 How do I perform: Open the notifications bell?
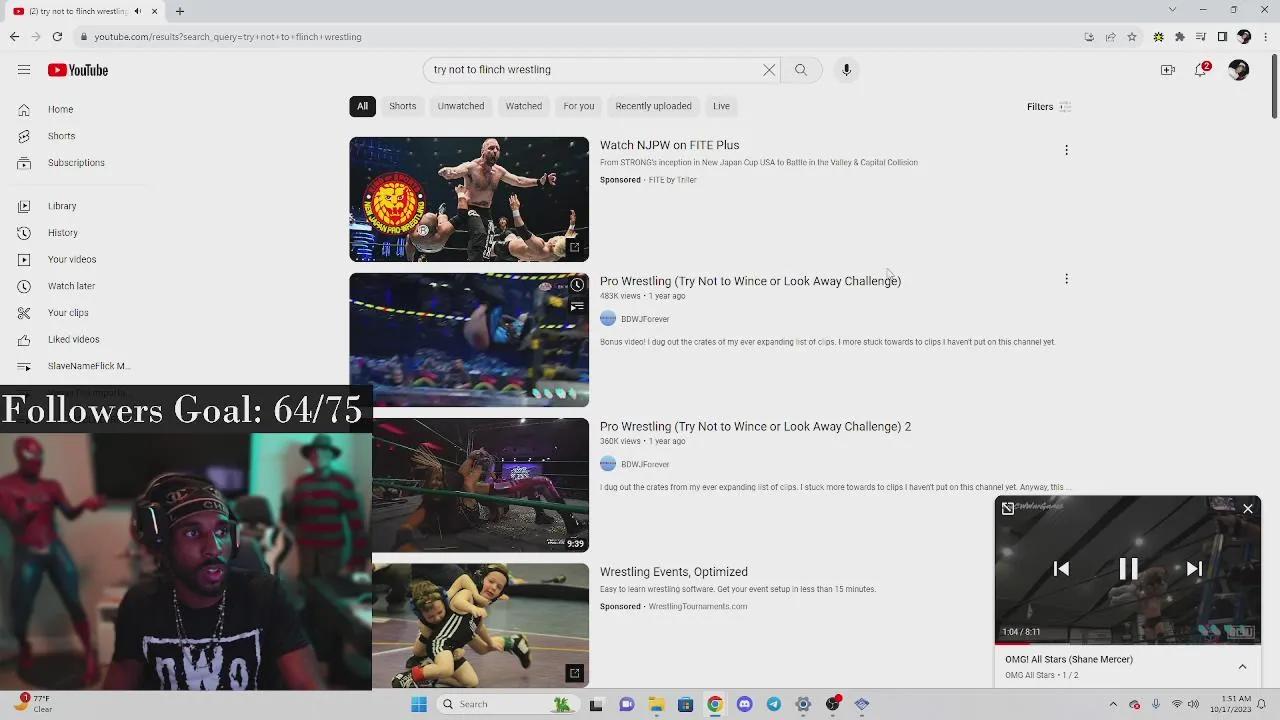pyautogui.click(x=1201, y=70)
